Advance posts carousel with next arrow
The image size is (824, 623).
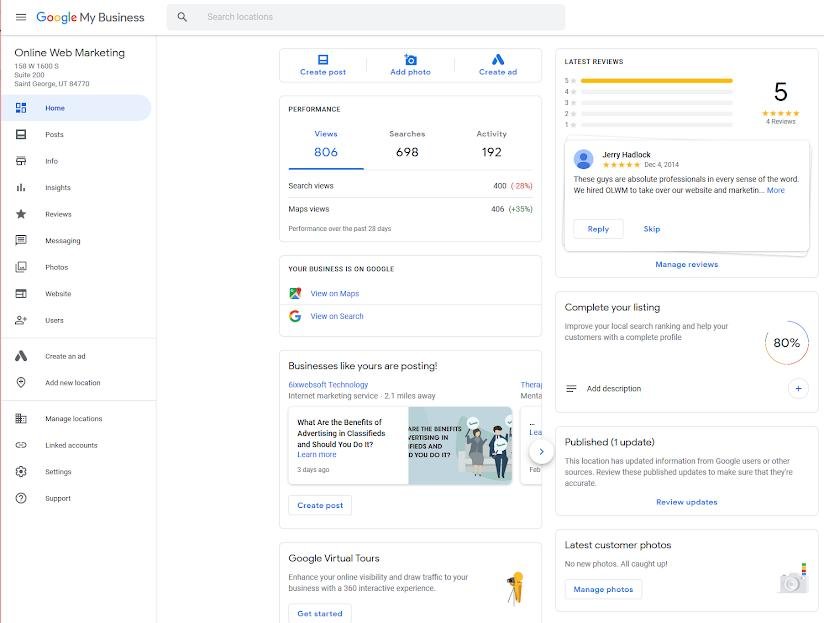(541, 452)
